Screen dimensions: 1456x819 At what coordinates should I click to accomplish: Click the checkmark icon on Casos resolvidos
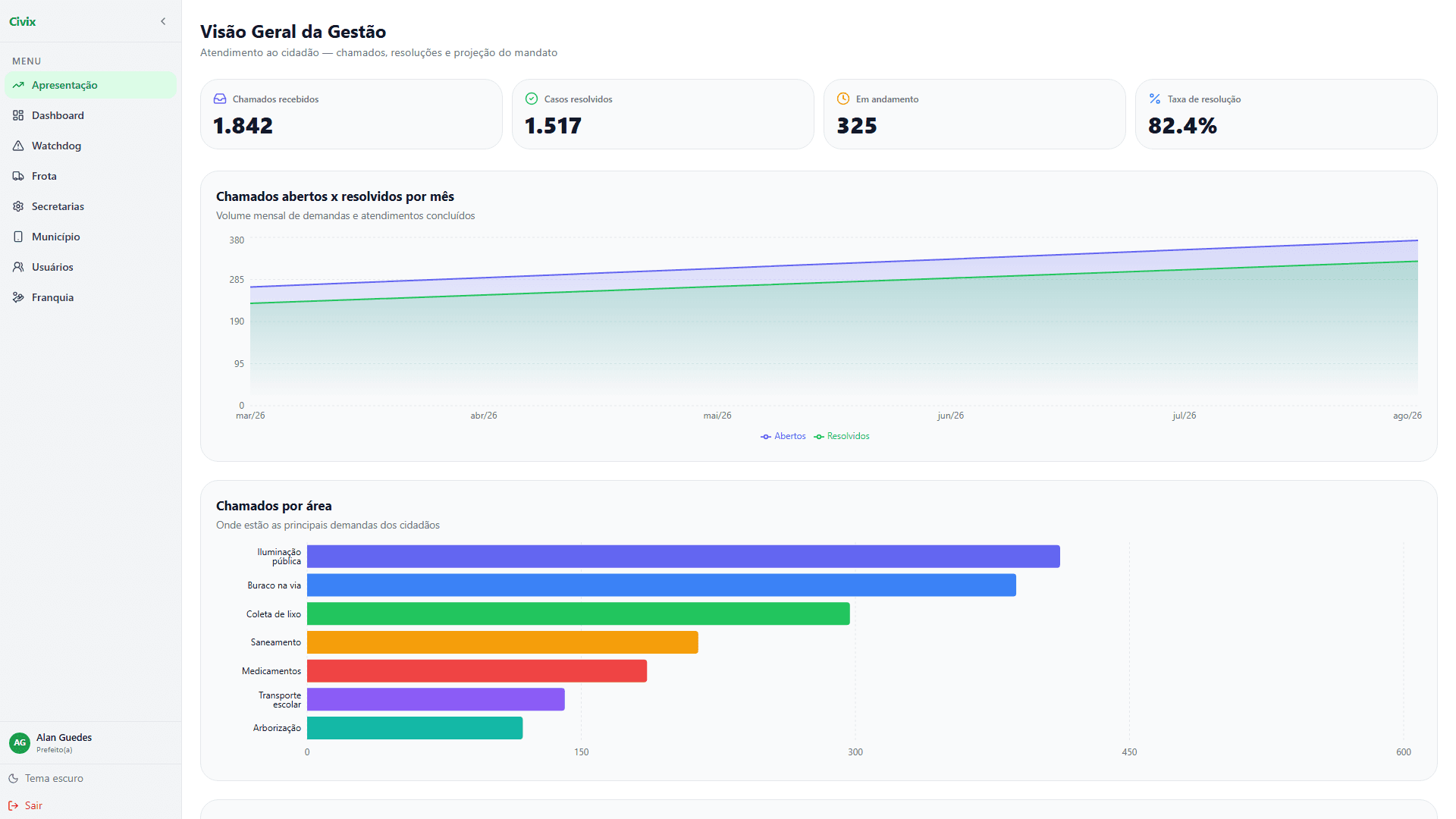click(532, 99)
